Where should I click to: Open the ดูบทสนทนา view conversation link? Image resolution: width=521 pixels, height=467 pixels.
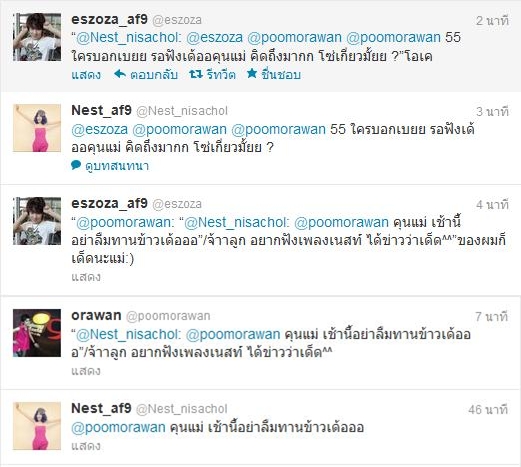pos(117,166)
